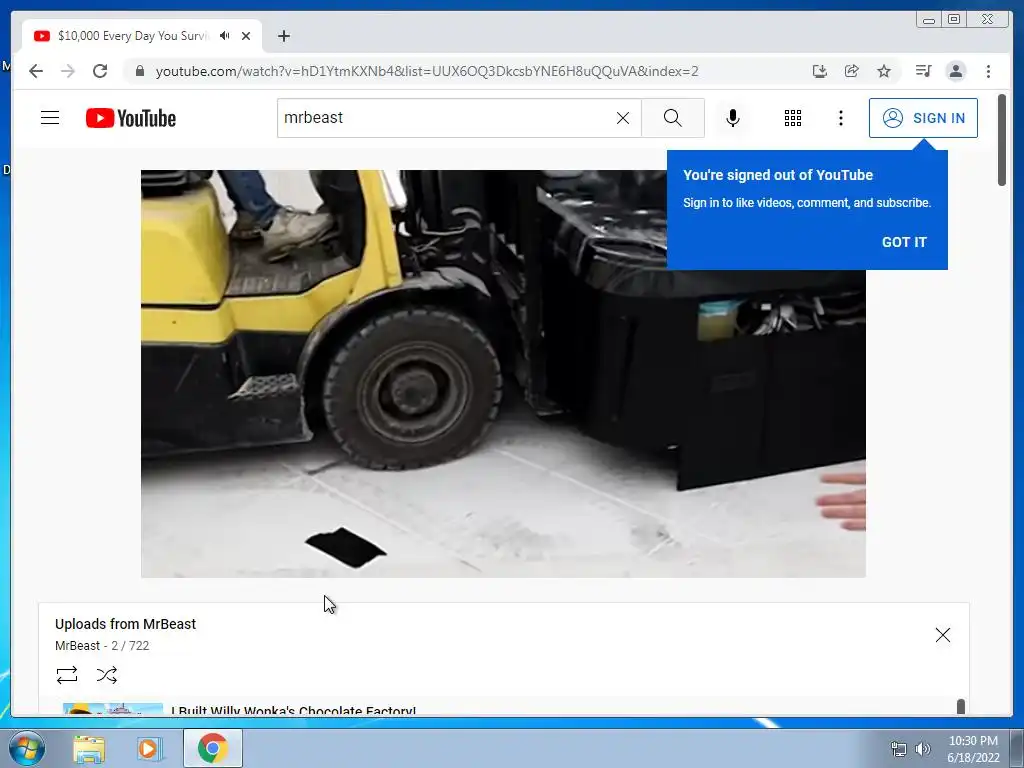
Task: Close the YouTube tab
Action: 246,36
